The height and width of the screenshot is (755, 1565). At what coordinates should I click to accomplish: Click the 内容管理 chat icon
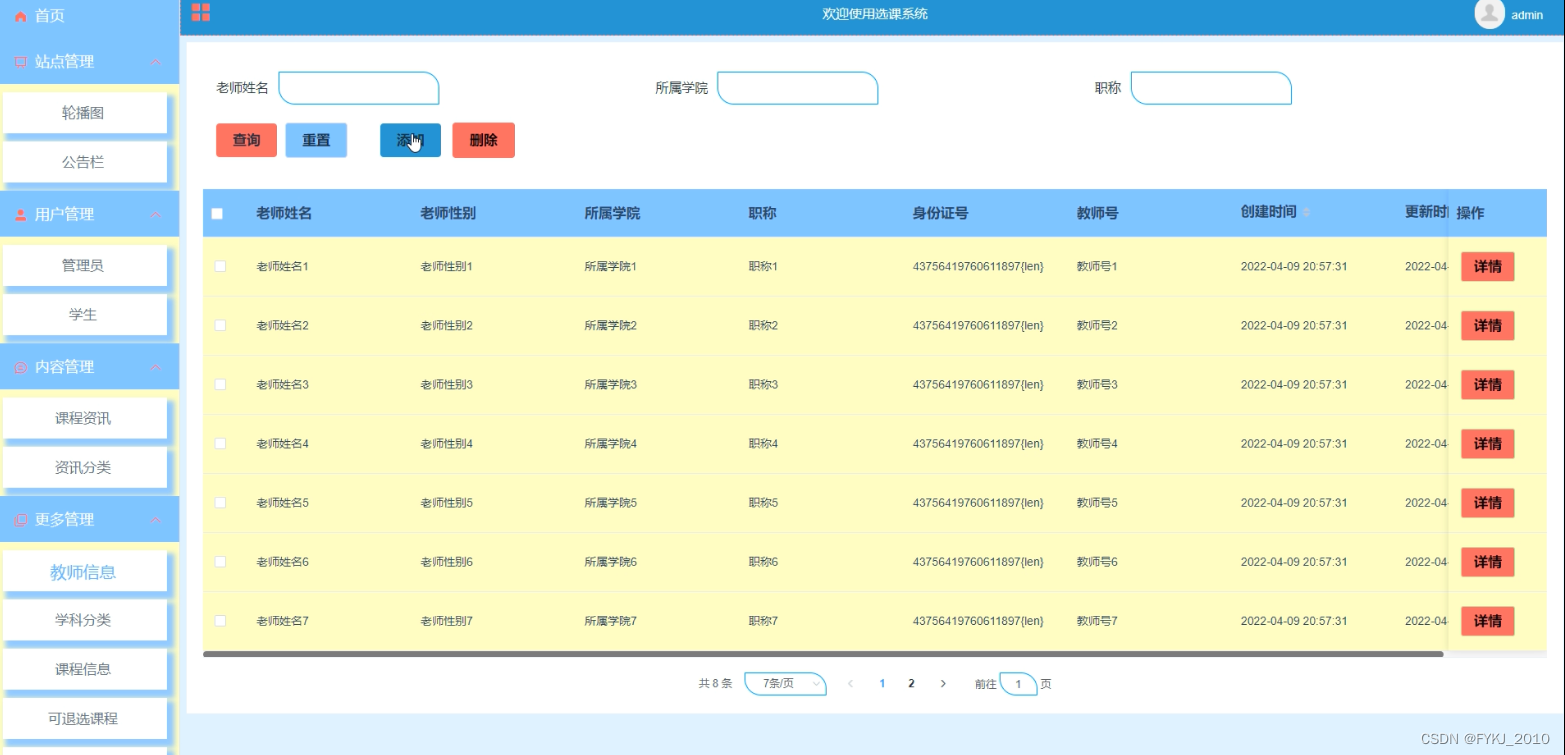[x=21, y=368]
